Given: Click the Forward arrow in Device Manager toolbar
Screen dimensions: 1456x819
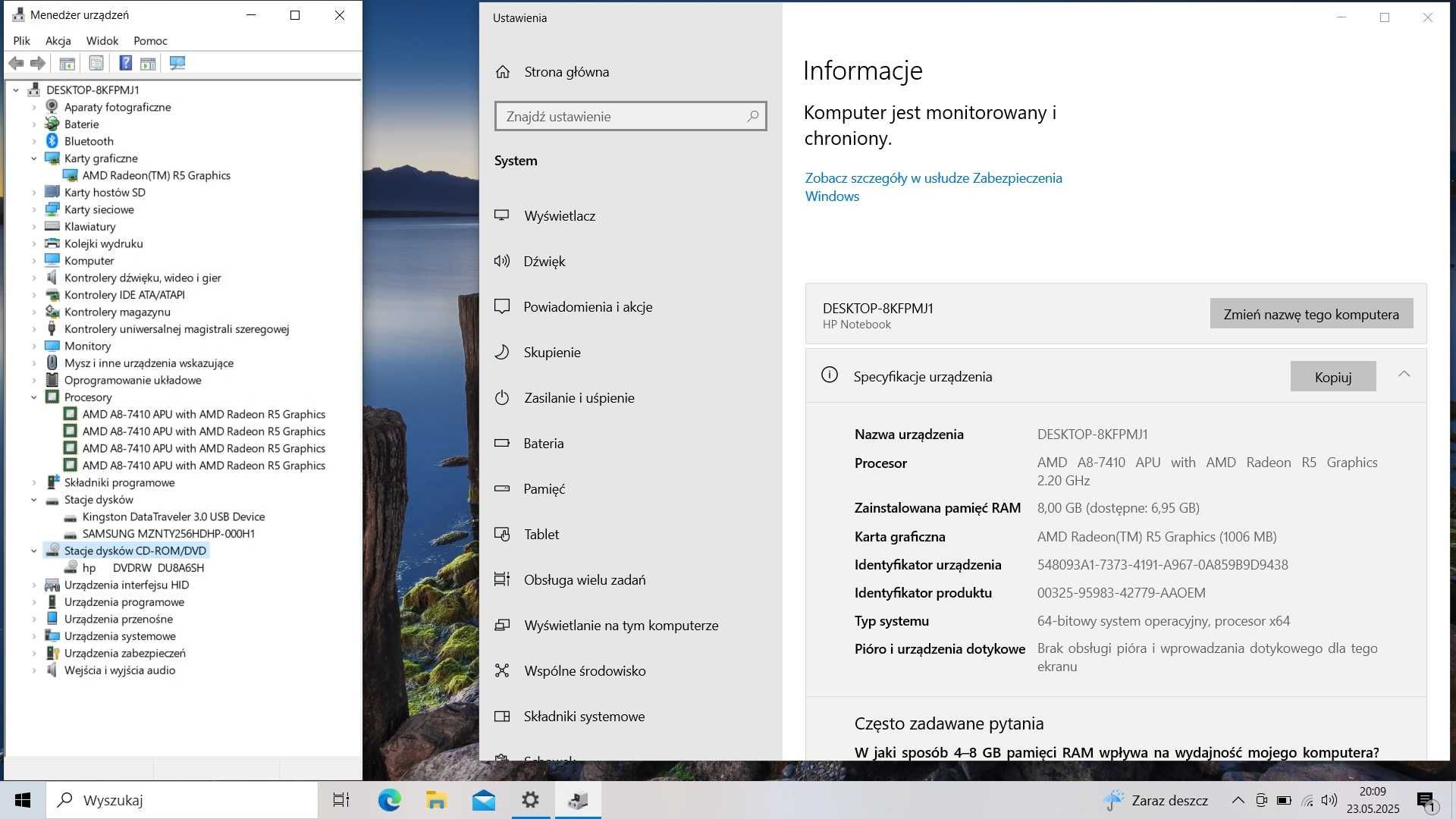Looking at the screenshot, I should [37, 64].
